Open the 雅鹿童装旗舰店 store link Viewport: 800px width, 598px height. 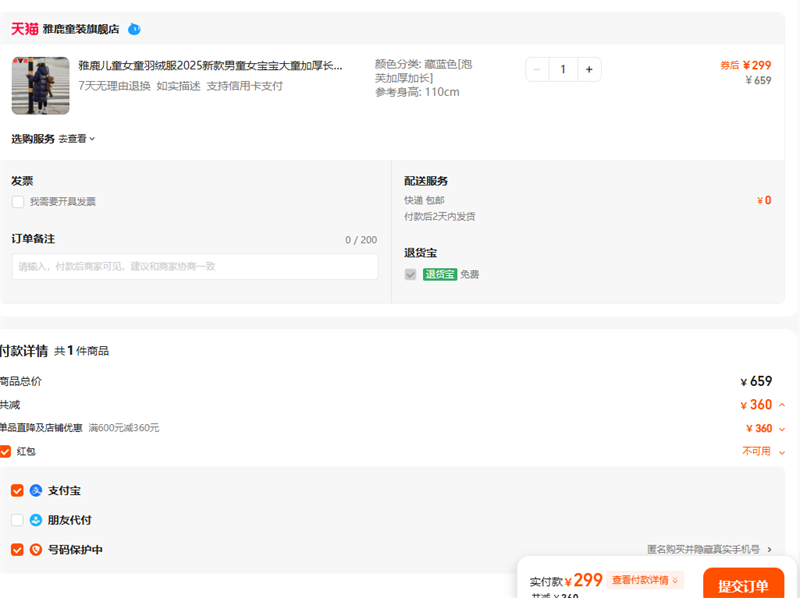[81, 30]
